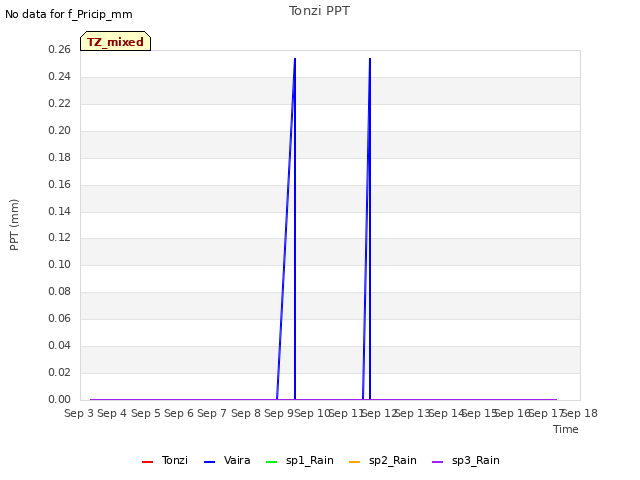Image resolution: width=640 pixels, height=480 pixels.
Task: Click the Sep 6 x-axis tick label
Action: click(179, 413)
